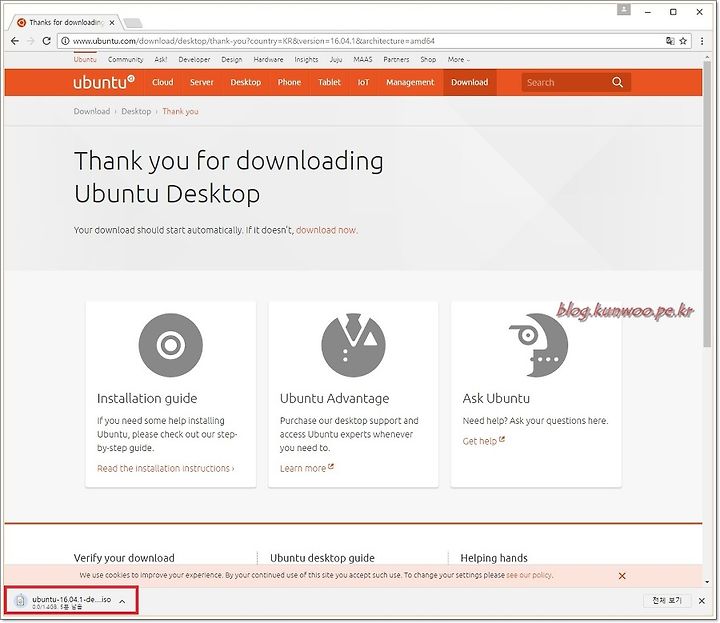Click the Insights top link
The width and height of the screenshot is (720, 623).
(x=306, y=59)
